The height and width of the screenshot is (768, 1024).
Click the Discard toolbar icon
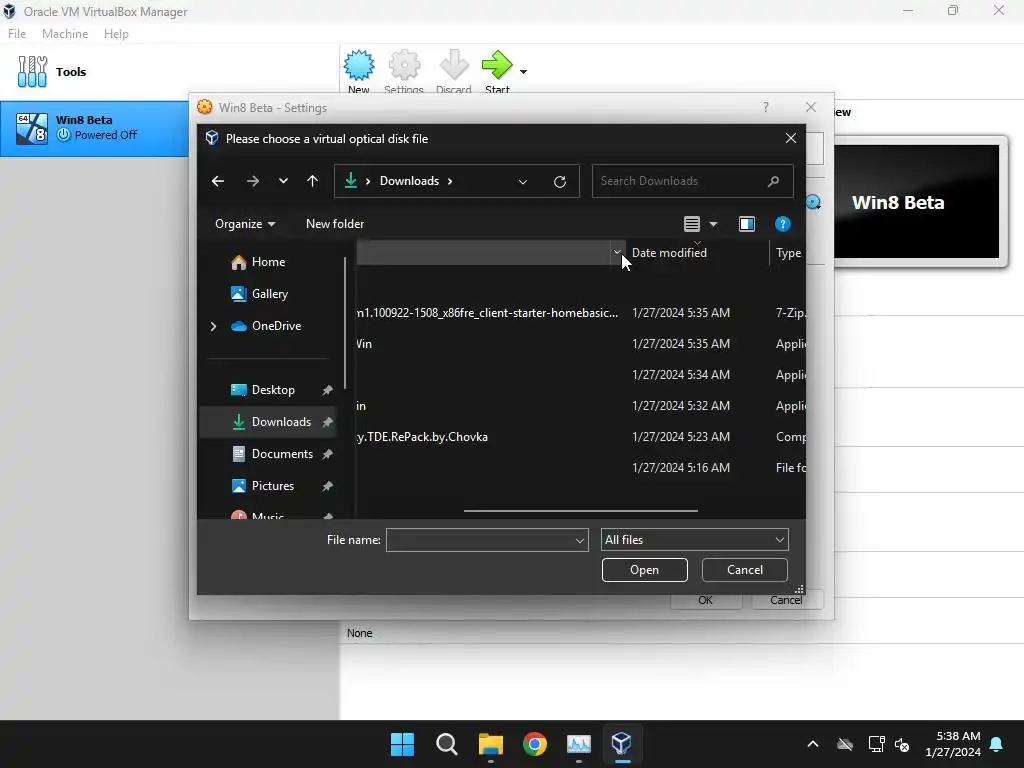(454, 72)
